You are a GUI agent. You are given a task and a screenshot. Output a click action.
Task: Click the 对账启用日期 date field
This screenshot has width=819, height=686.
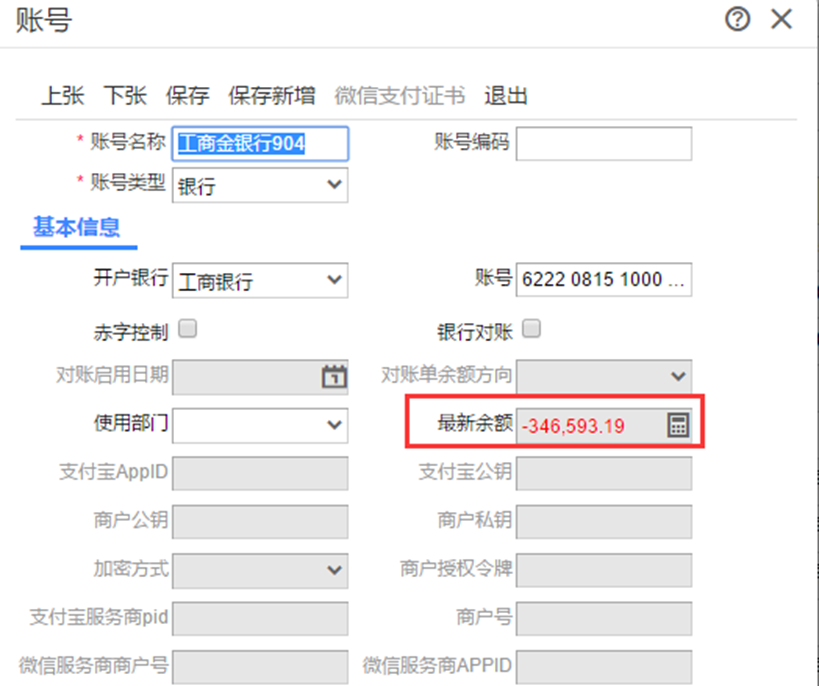pos(260,377)
